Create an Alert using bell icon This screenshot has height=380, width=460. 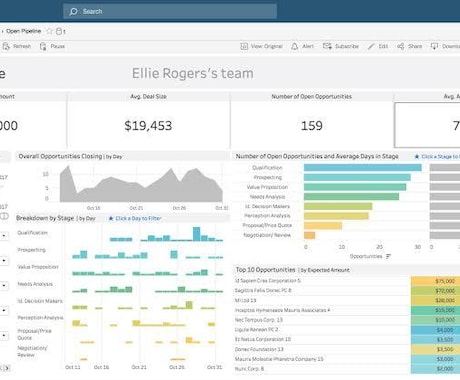pos(294,46)
